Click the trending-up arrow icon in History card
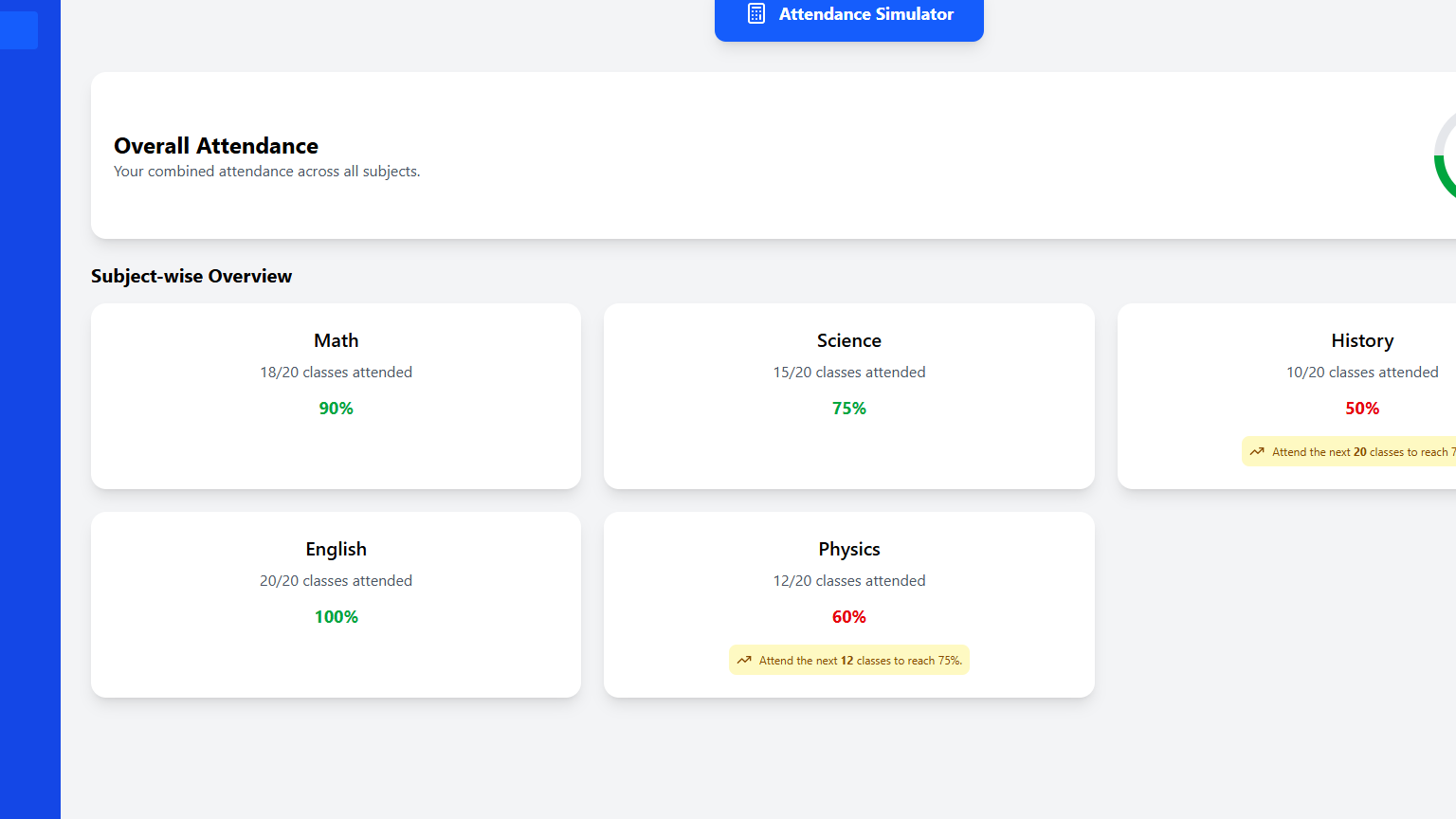Screen dimensions: 1456x819 [1257, 452]
